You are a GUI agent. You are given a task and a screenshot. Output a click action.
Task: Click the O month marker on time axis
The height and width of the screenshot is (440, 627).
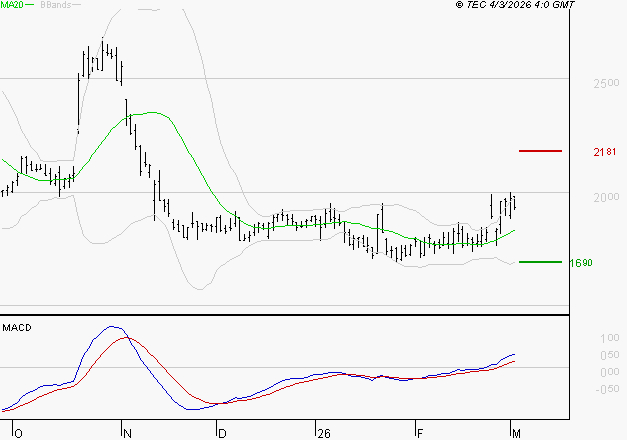pyautogui.click(x=18, y=434)
